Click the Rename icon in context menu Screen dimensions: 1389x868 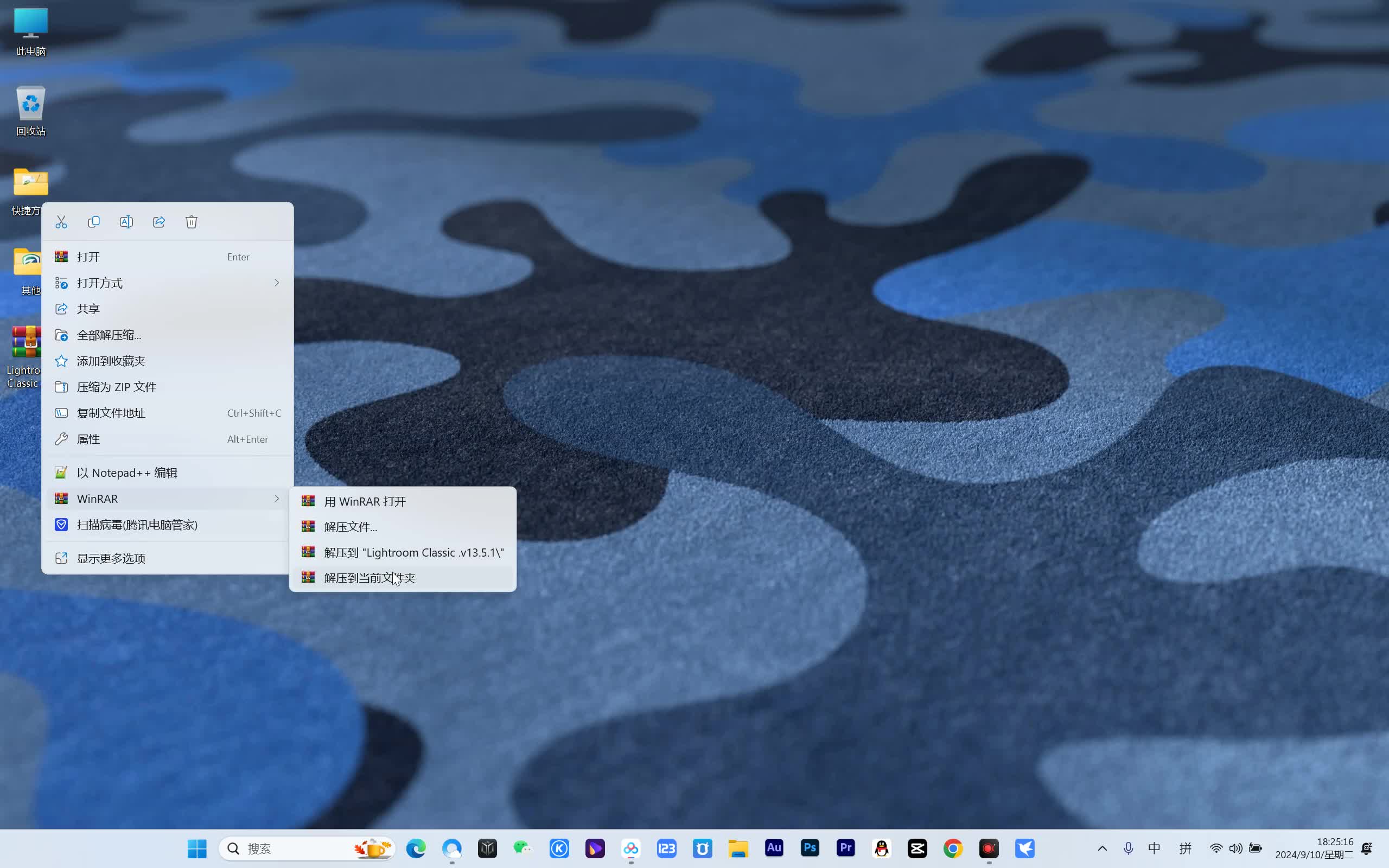(126, 221)
